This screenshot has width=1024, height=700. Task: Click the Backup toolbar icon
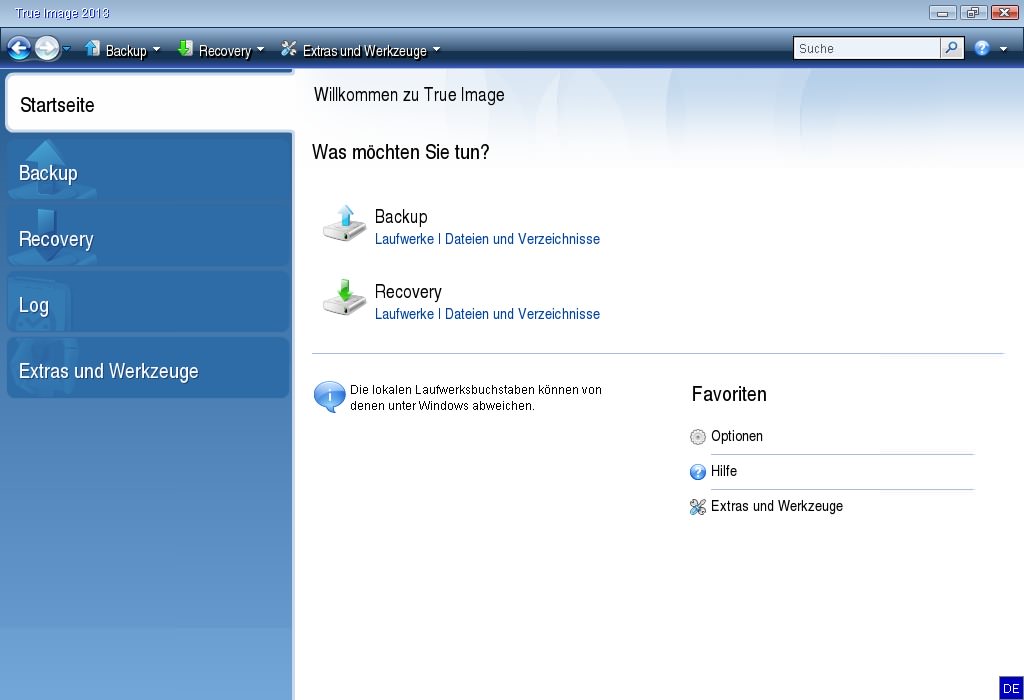pos(93,48)
